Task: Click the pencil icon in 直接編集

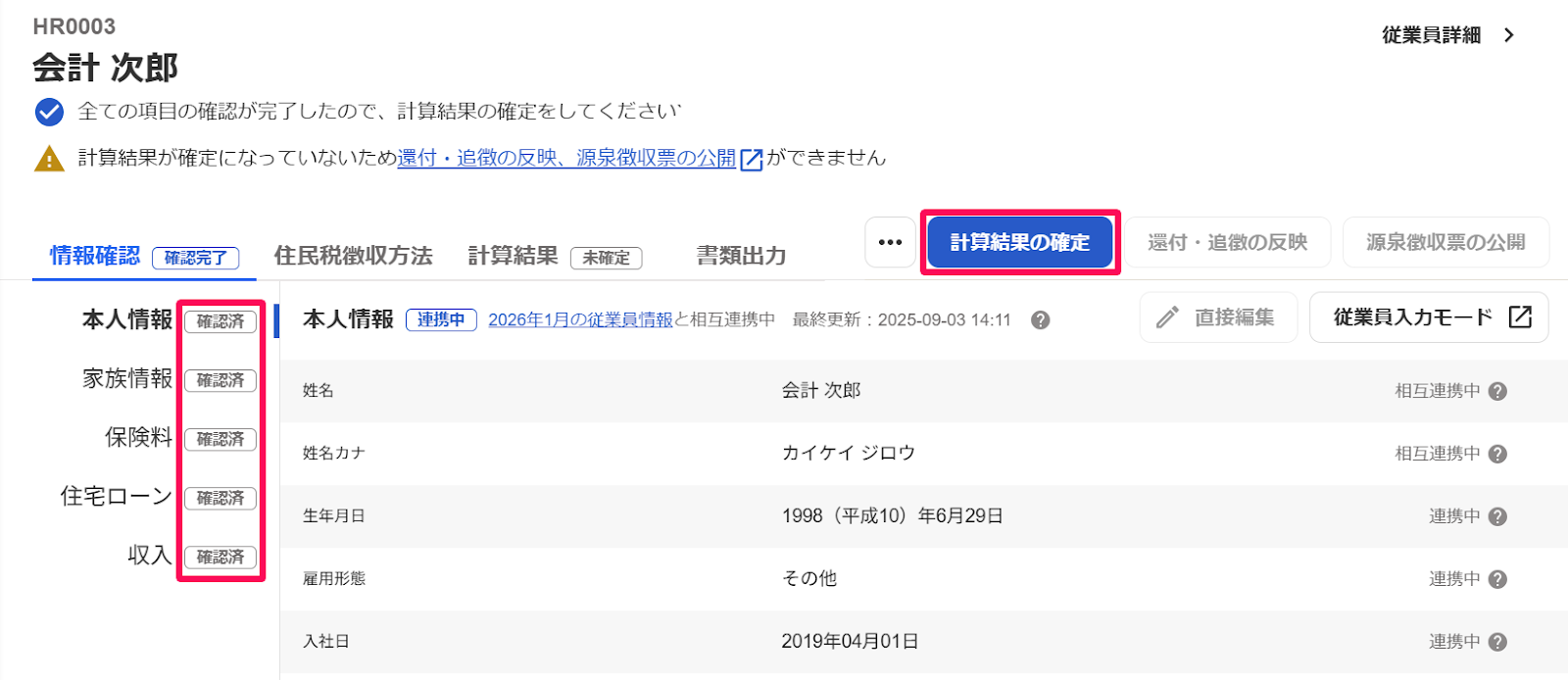Action: pos(1167,317)
